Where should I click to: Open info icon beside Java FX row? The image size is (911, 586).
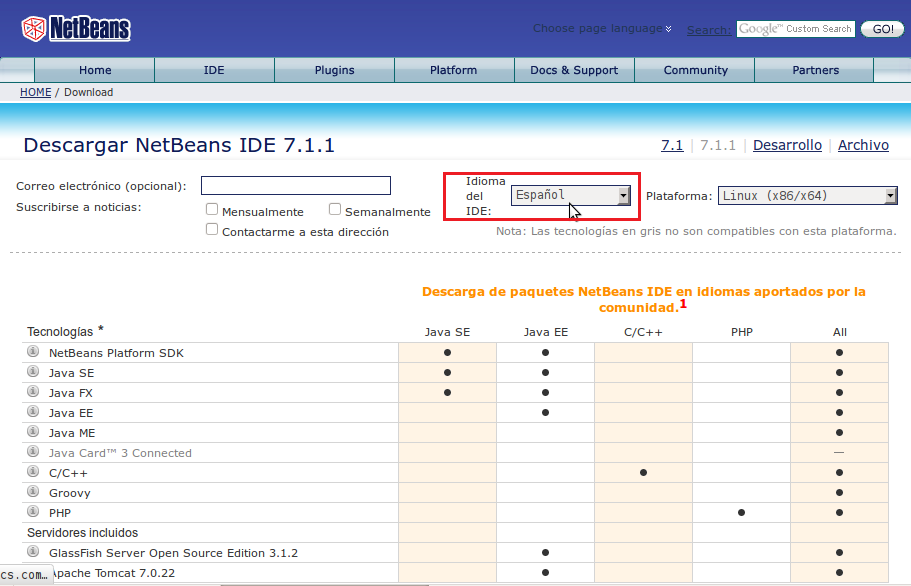coord(33,391)
